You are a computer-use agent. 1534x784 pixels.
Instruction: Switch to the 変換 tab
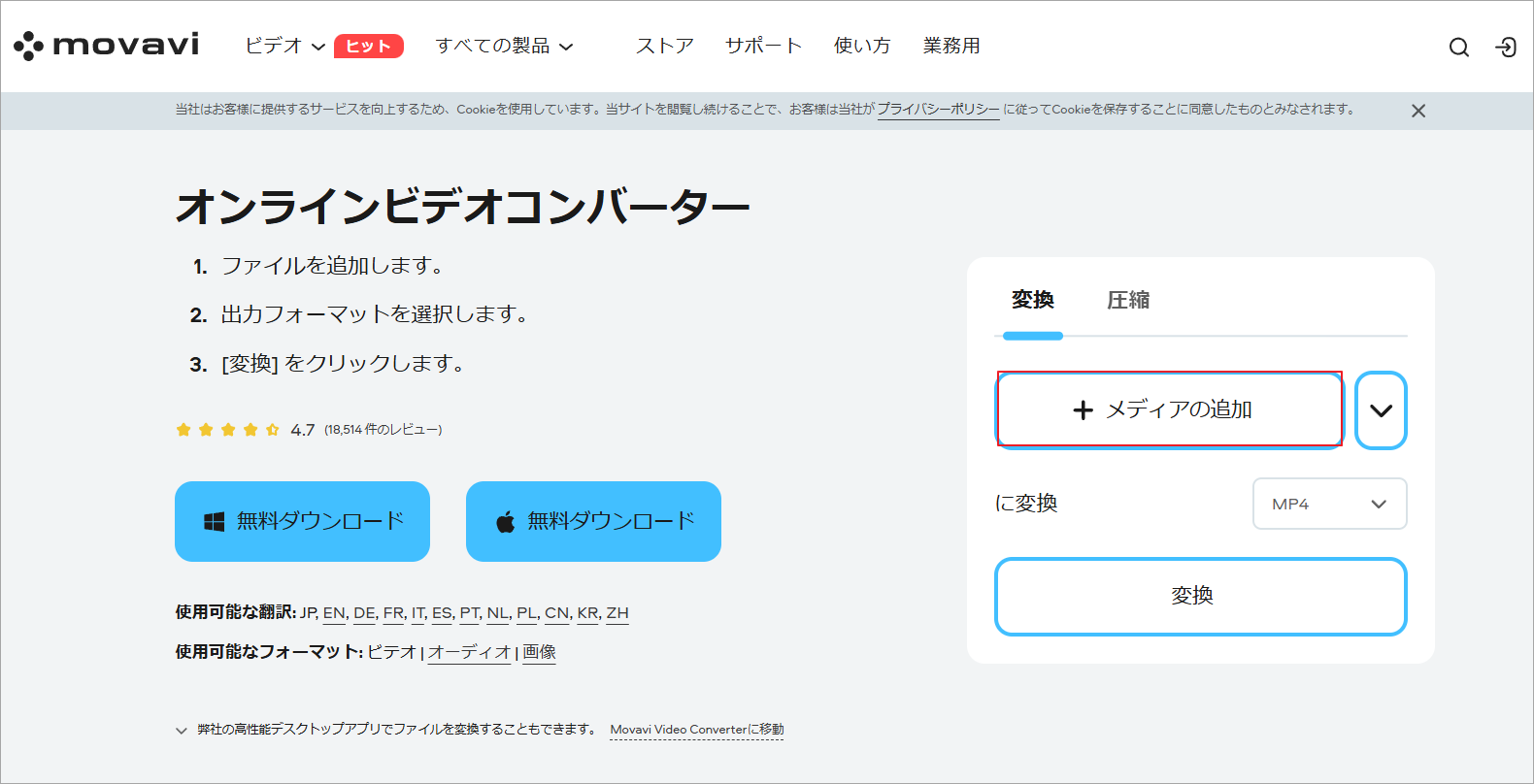tap(1033, 300)
